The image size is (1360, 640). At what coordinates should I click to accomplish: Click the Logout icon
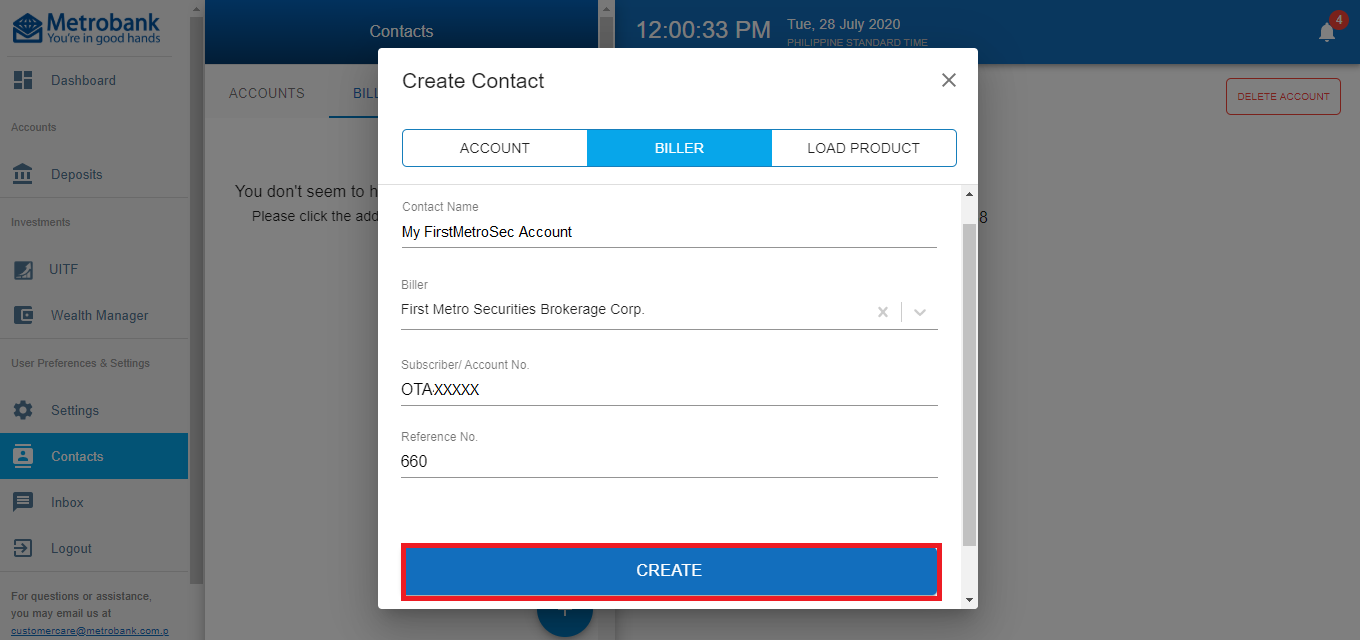tap(23, 548)
